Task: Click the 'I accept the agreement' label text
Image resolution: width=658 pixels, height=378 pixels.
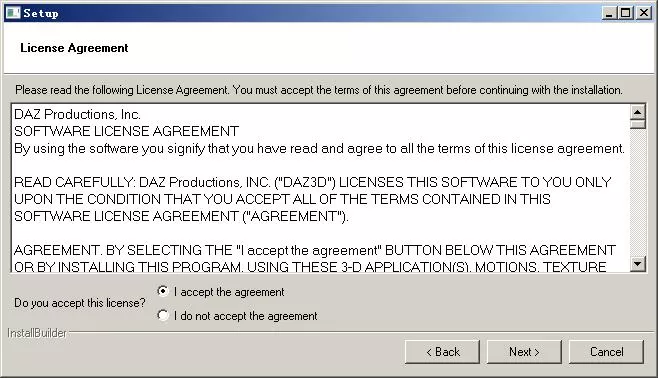Action: click(229, 292)
